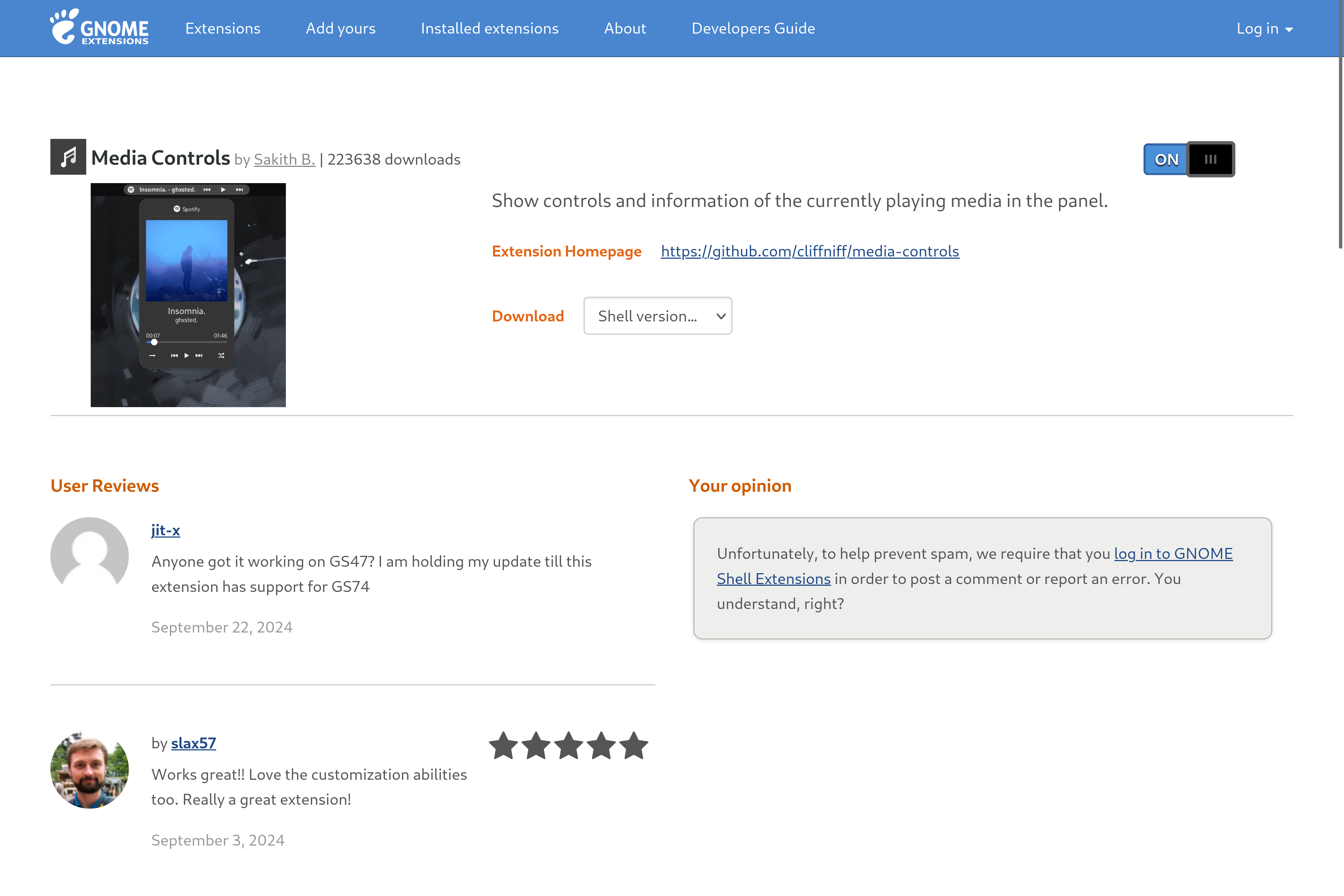Click the Extensions menu item
This screenshot has height=896, width=1344.
[x=222, y=28]
